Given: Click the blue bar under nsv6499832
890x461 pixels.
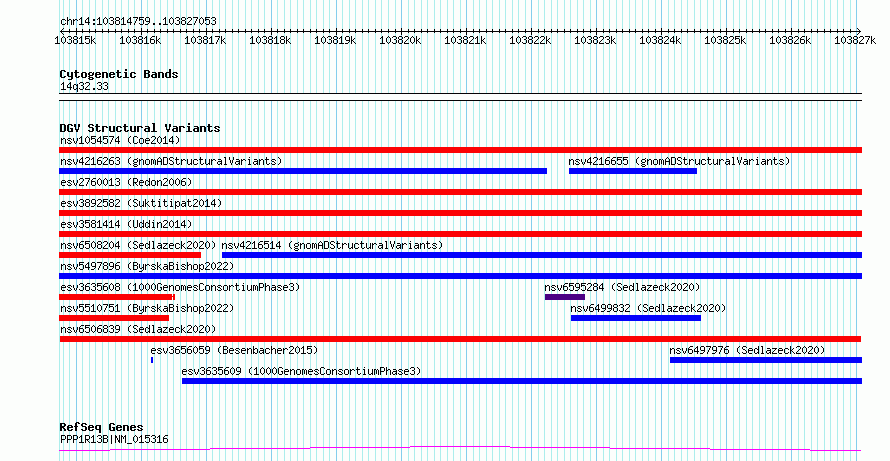Looking at the screenshot, I should pyautogui.click(x=636, y=318).
